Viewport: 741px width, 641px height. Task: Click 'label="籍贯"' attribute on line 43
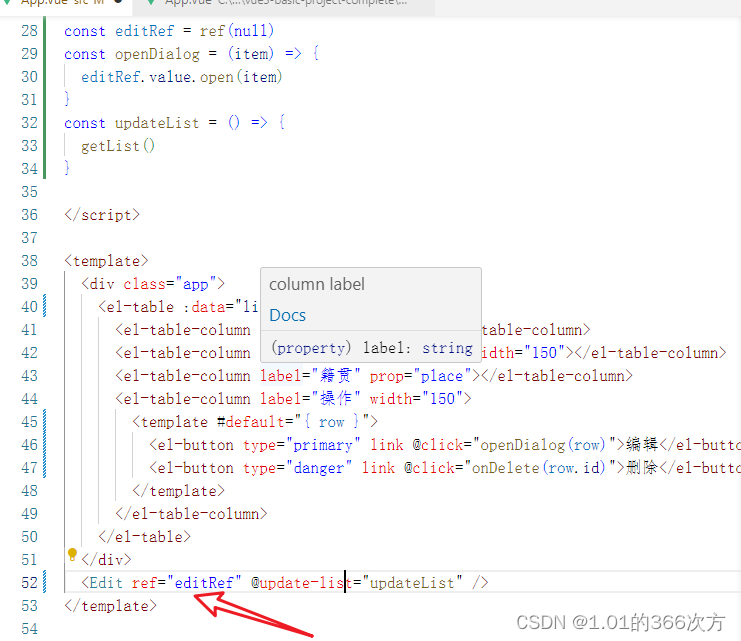(310, 376)
